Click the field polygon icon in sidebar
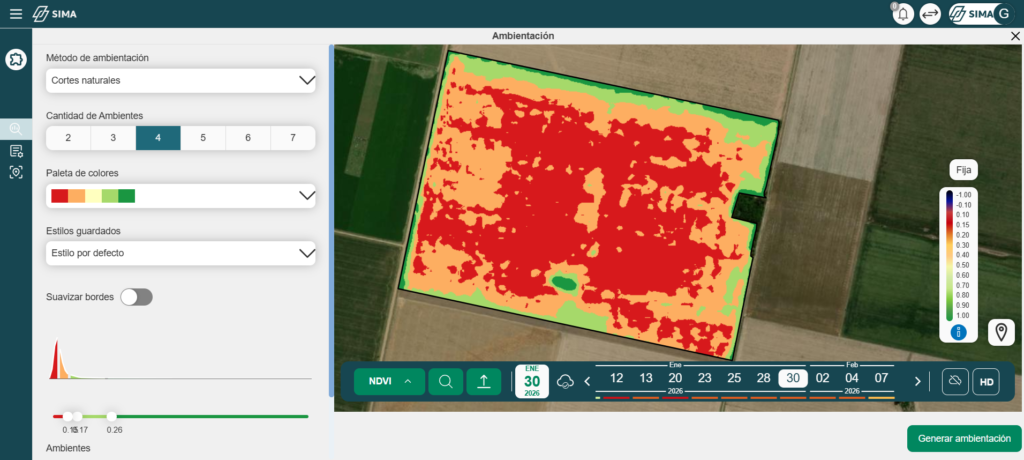1024x460 pixels. pyautogui.click(x=16, y=60)
